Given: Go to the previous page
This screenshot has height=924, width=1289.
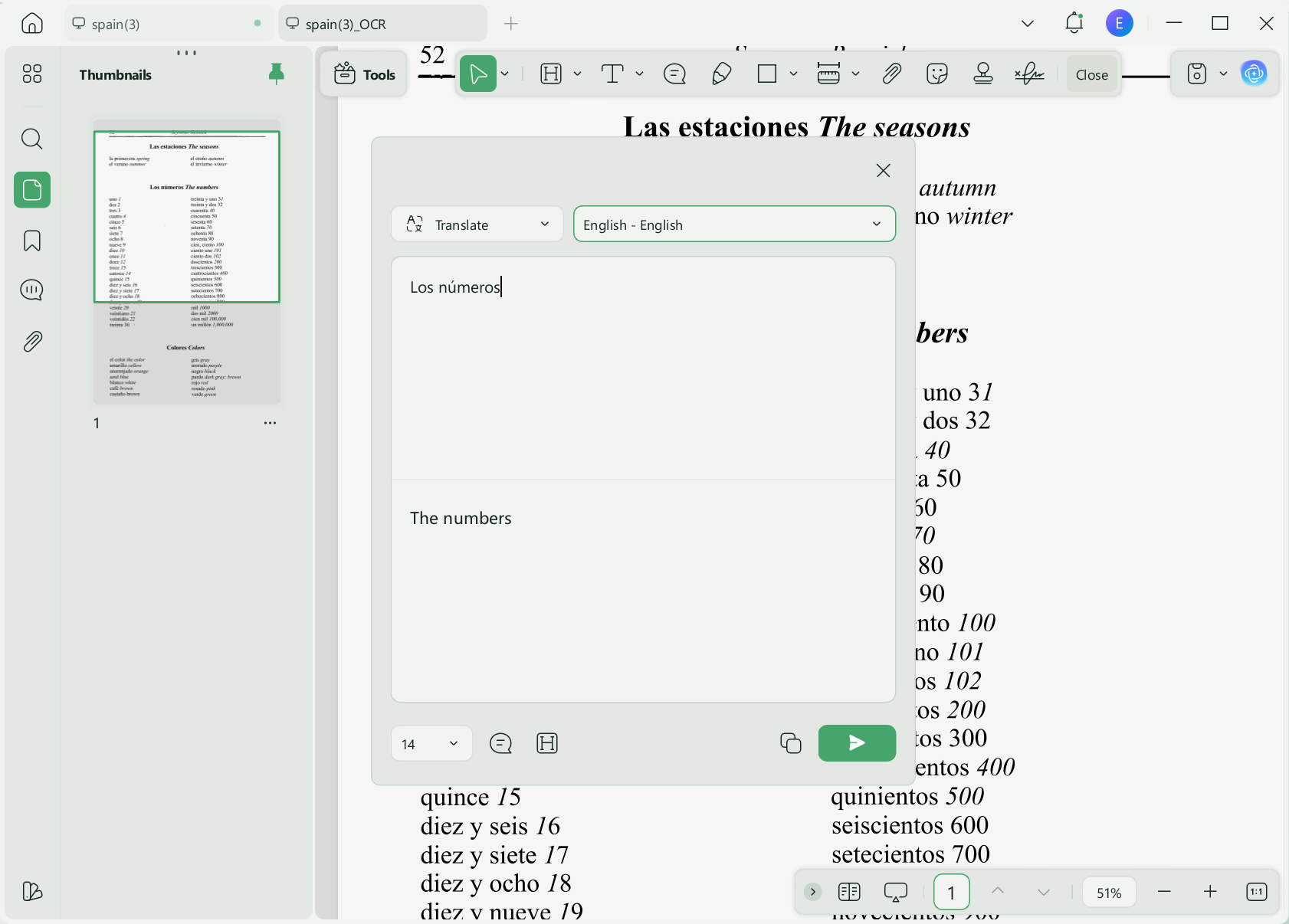Looking at the screenshot, I should point(997,890).
